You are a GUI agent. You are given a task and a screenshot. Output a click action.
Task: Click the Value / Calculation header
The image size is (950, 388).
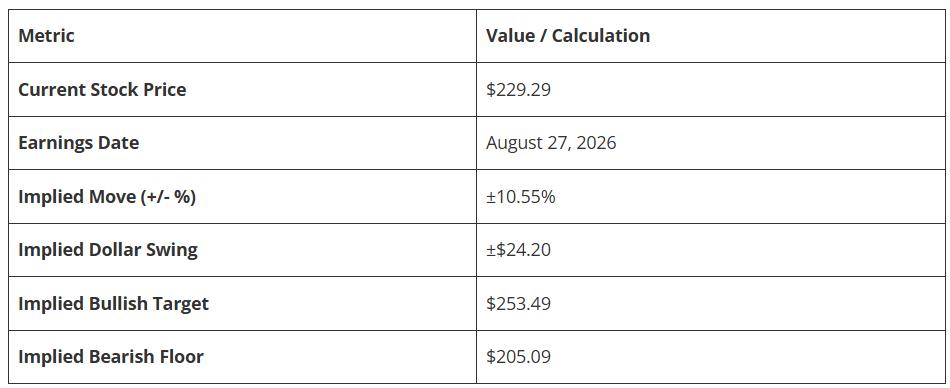tap(568, 36)
